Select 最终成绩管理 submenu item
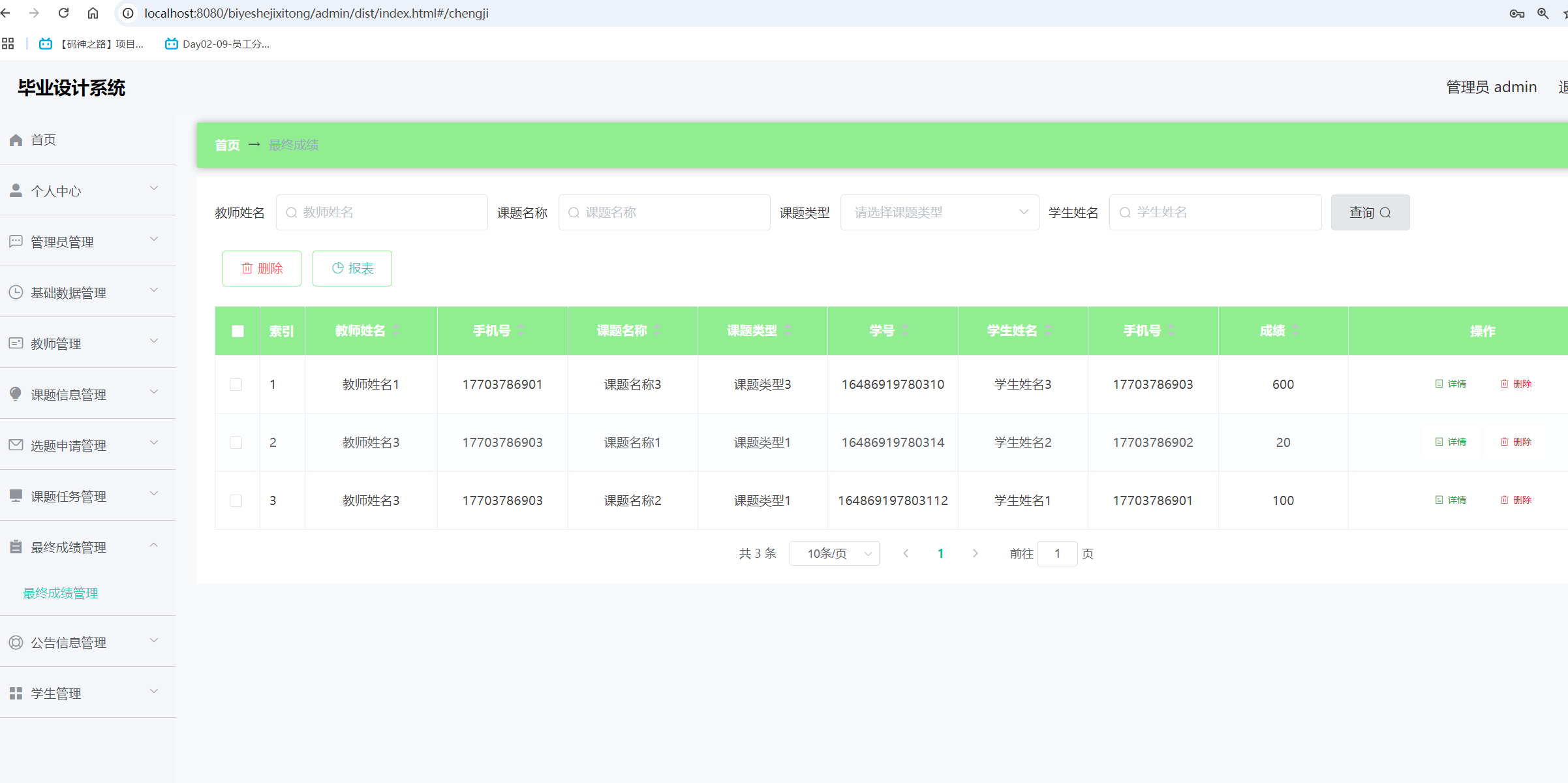1568x783 pixels. coord(61,593)
